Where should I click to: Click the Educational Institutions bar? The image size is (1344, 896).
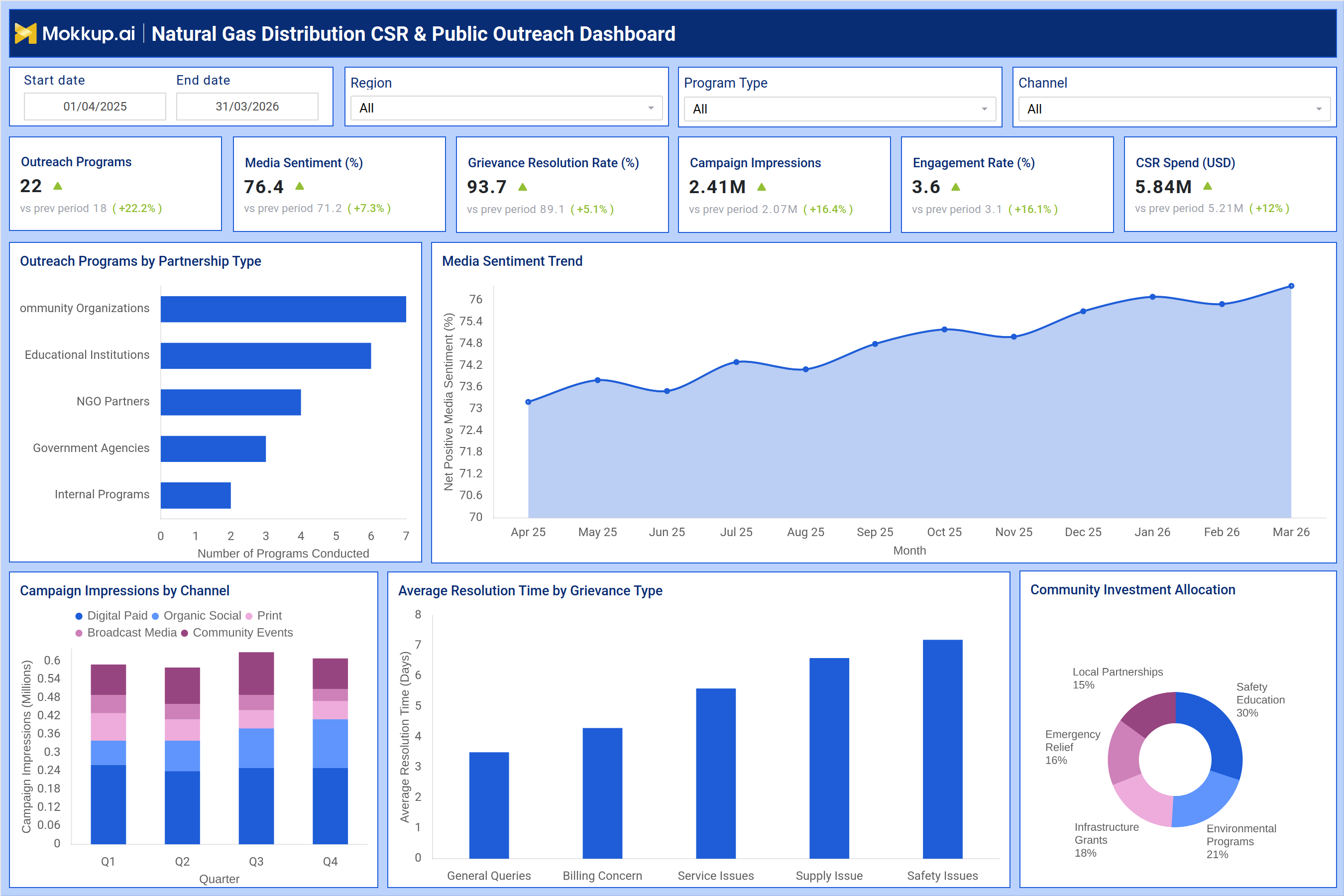[x=266, y=356]
